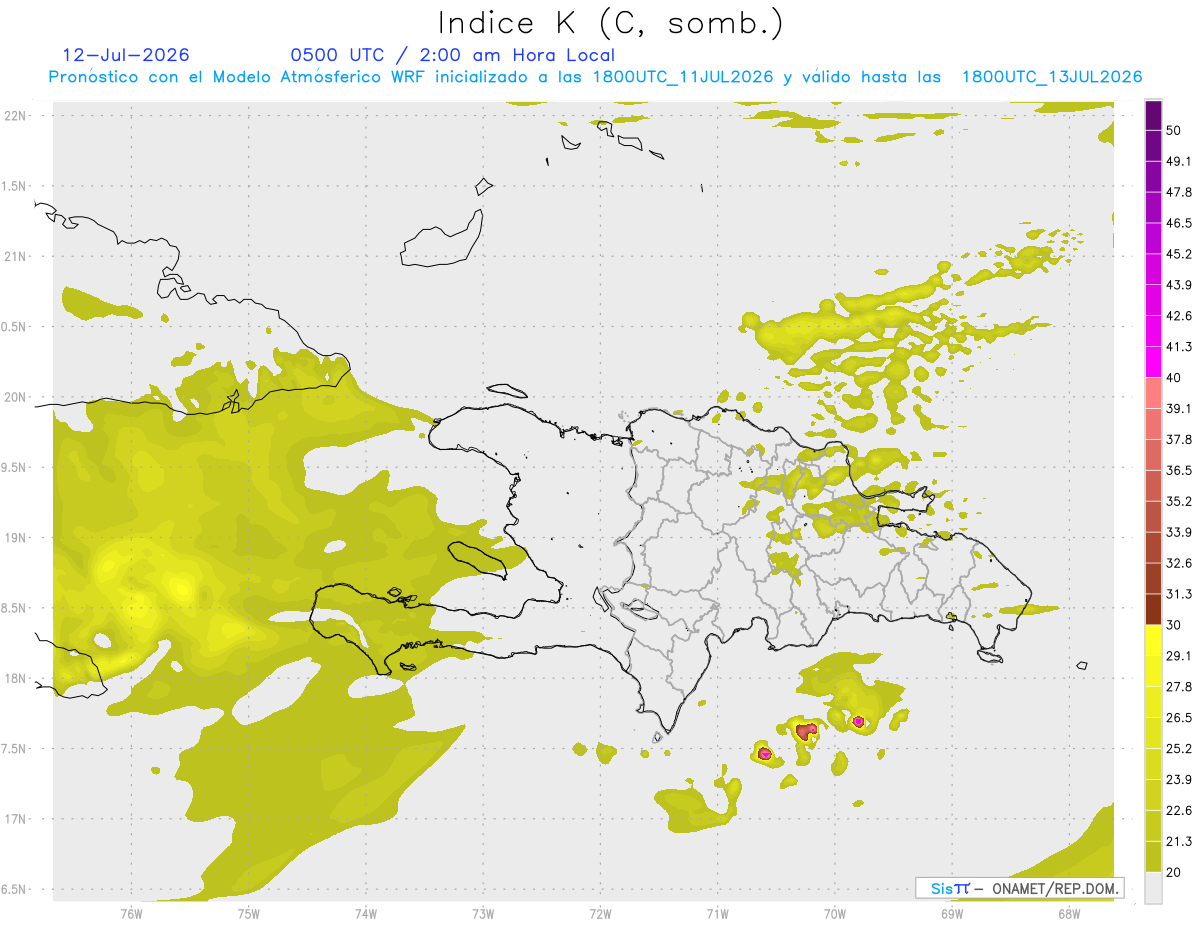The width and height of the screenshot is (1200, 927).
Task: Click the '22.6' colorbar value
Action: point(1179,810)
